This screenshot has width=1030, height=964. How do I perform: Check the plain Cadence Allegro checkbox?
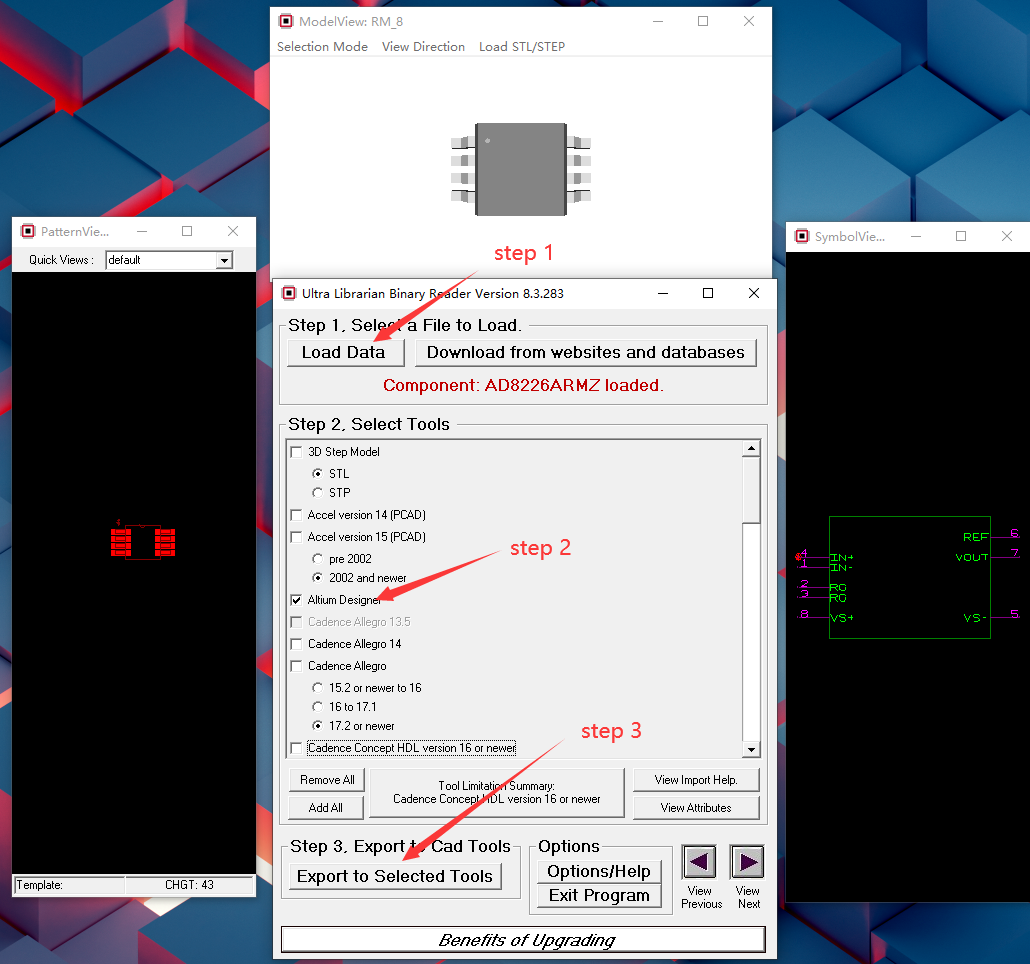296,666
